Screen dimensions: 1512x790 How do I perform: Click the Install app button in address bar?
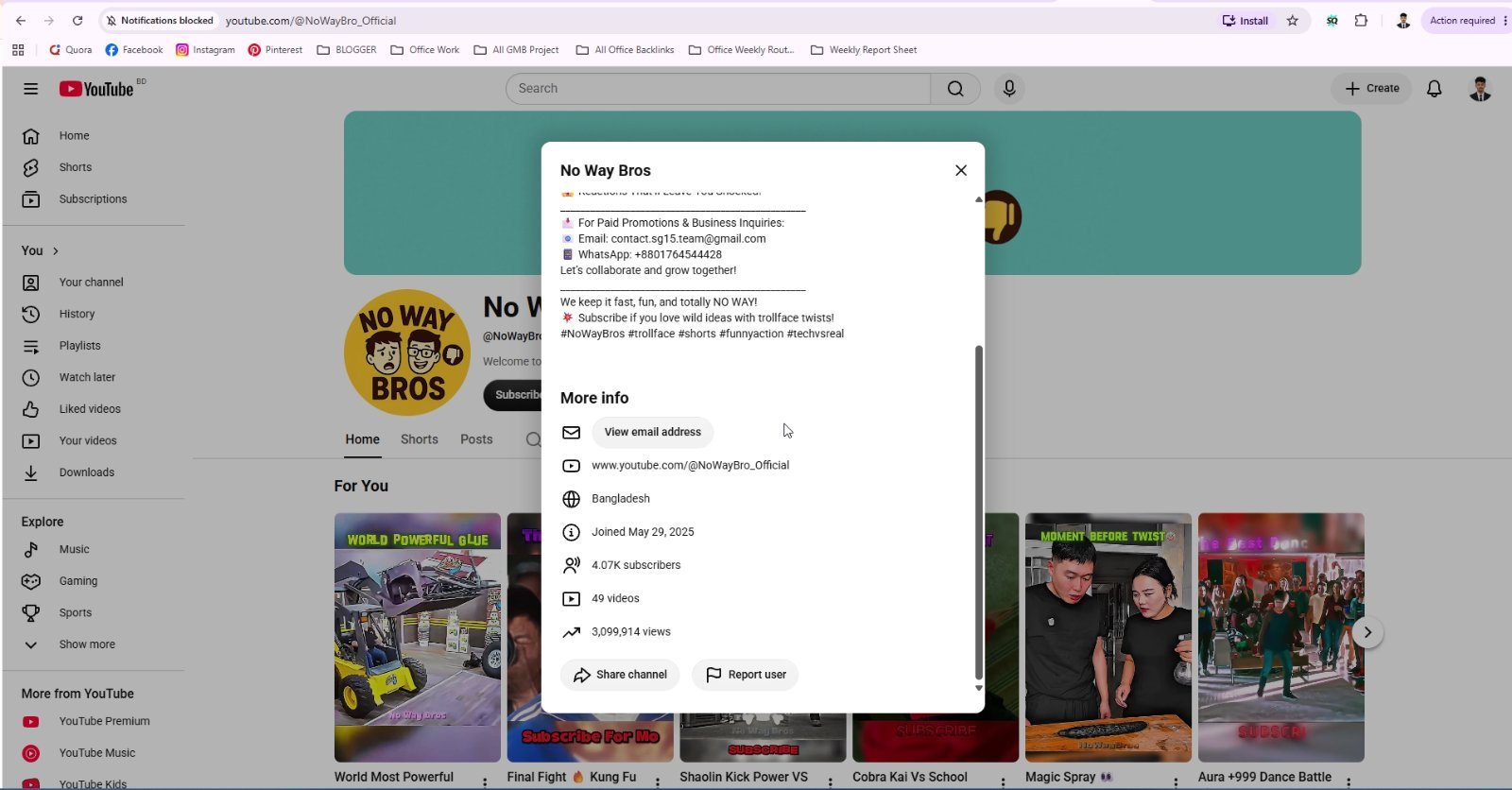pyautogui.click(x=1246, y=21)
